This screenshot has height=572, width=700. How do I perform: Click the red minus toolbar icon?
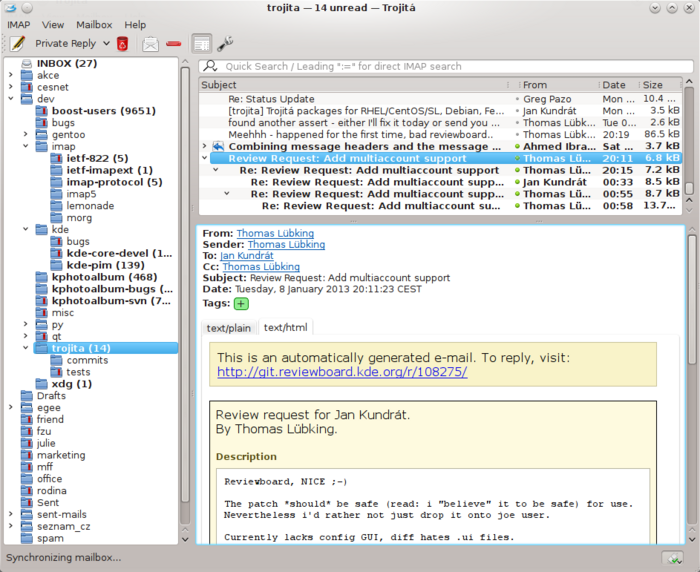[174, 44]
